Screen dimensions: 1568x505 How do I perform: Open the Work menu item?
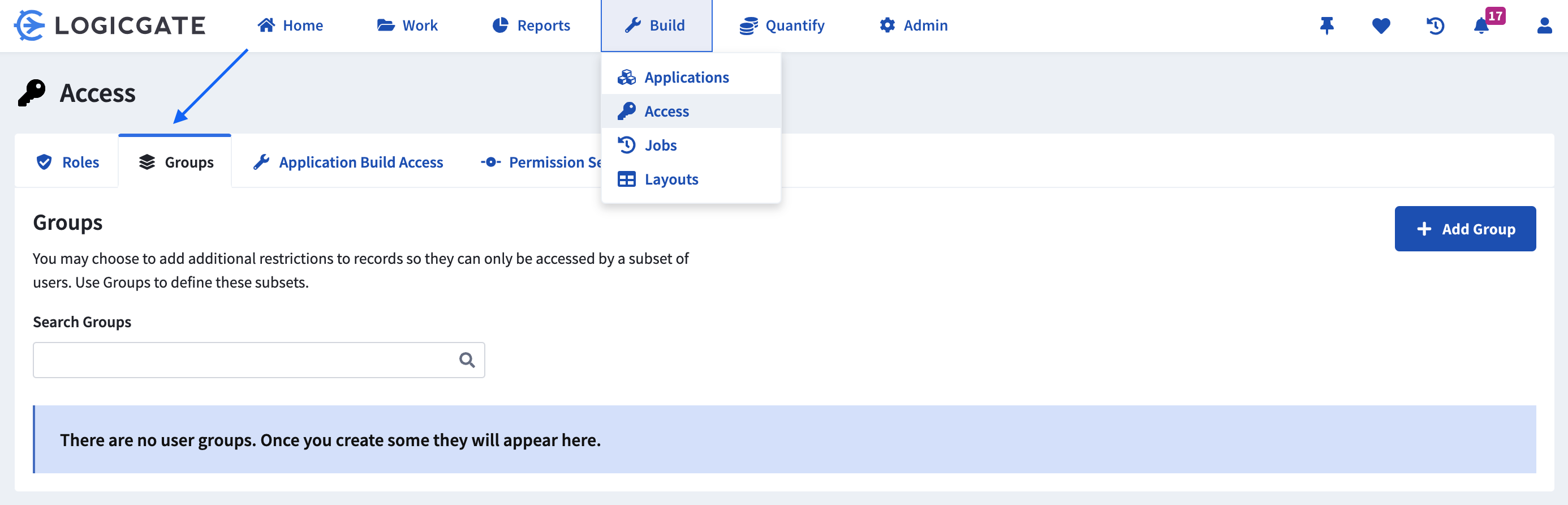click(x=407, y=25)
